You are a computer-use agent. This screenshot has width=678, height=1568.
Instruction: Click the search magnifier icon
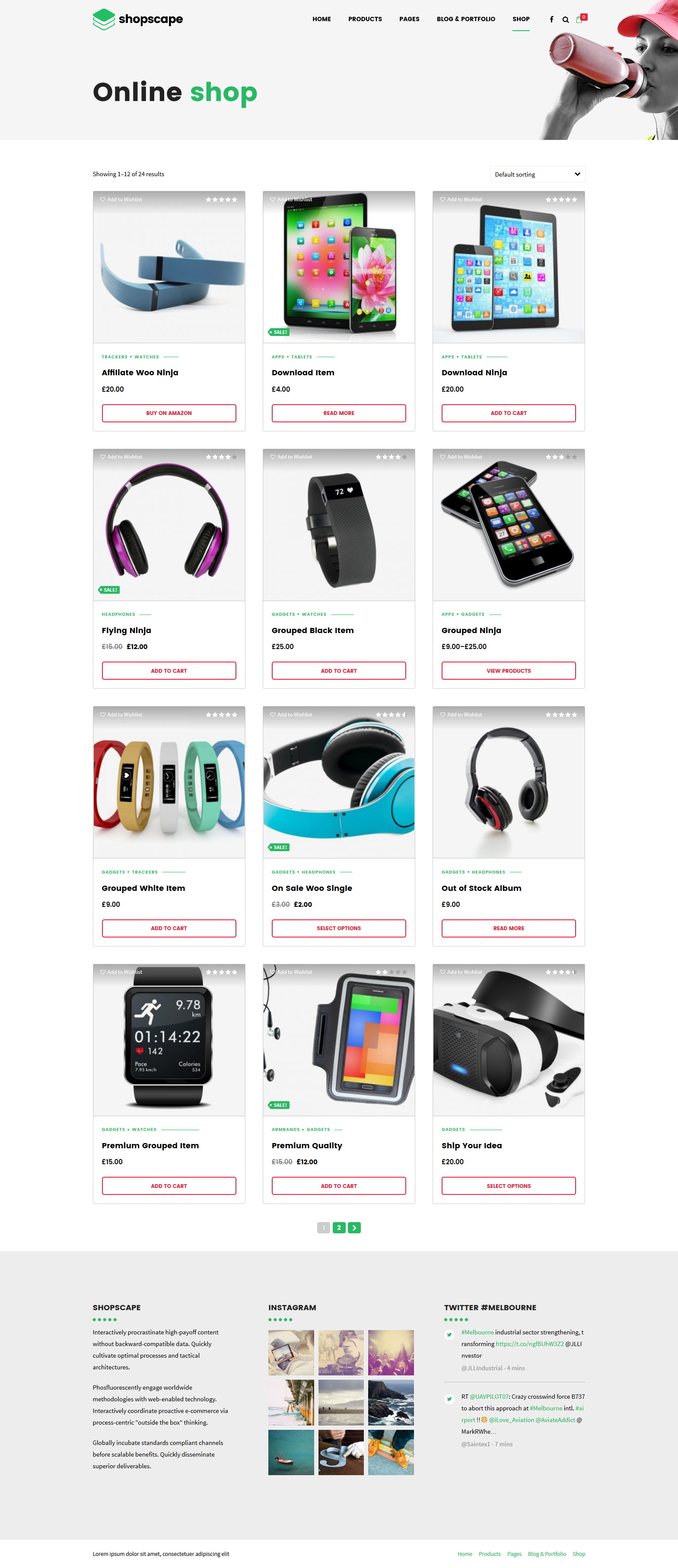click(x=565, y=19)
